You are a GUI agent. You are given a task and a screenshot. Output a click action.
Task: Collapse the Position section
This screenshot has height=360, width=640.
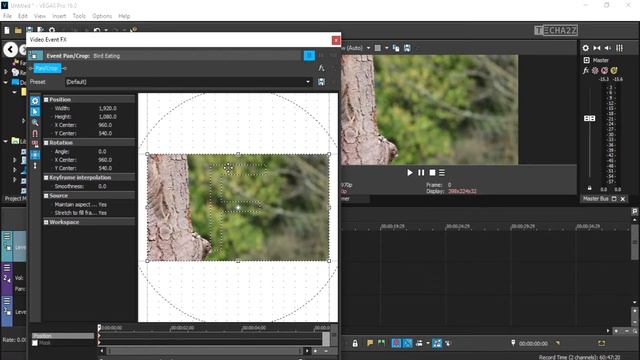(46, 100)
